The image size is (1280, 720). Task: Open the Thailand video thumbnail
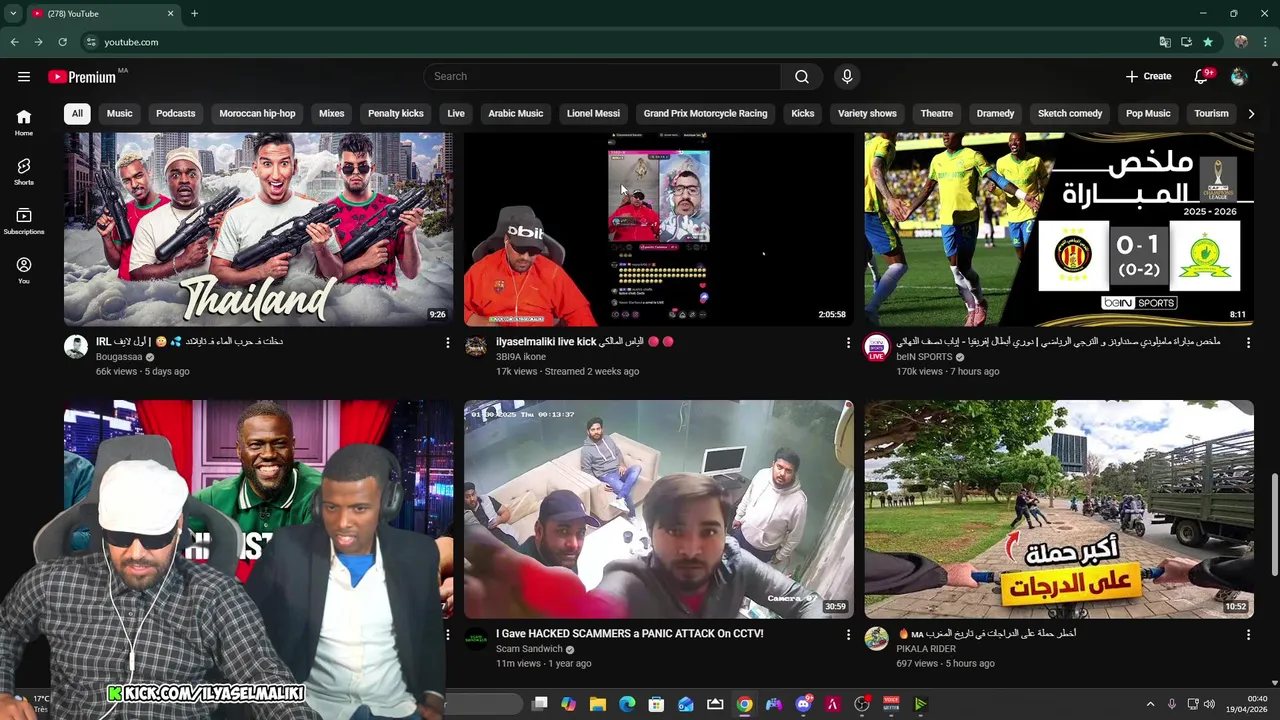click(258, 229)
